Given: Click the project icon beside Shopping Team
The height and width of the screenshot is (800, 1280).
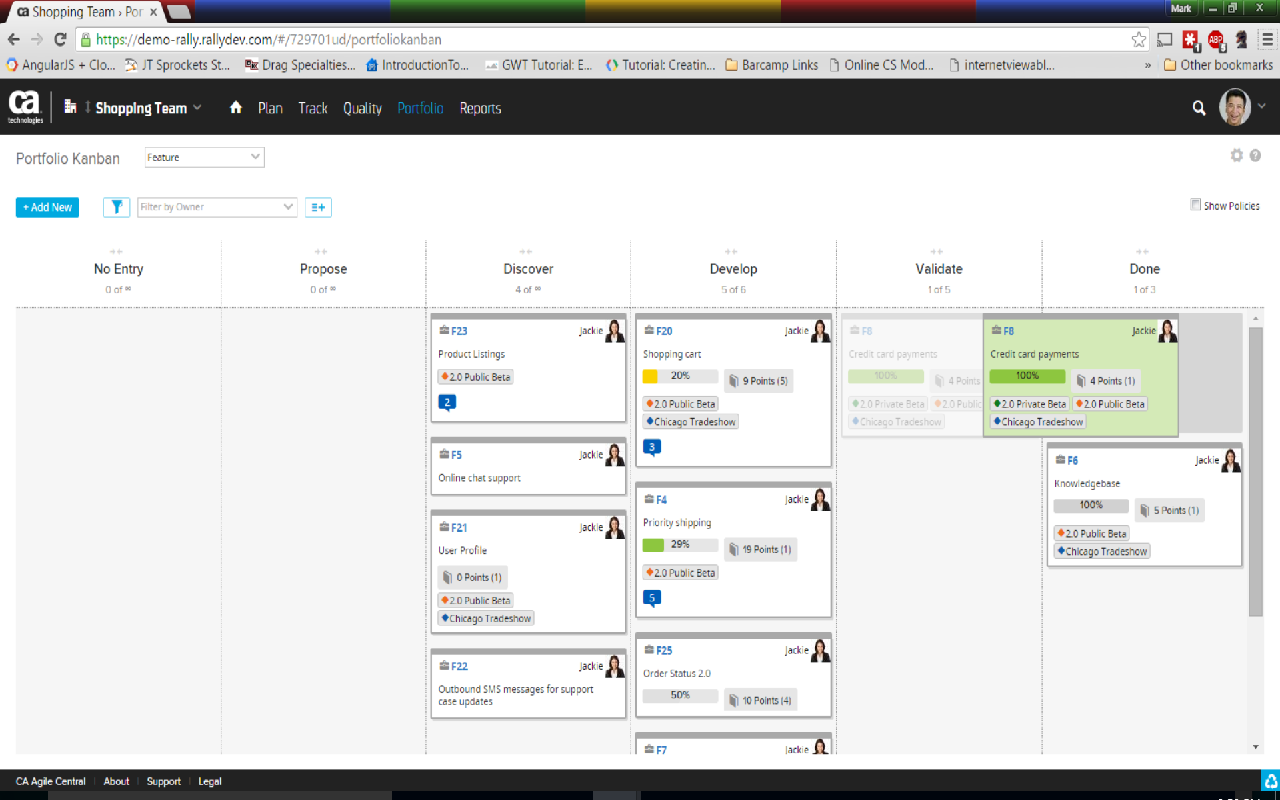Looking at the screenshot, I should 70,107.
